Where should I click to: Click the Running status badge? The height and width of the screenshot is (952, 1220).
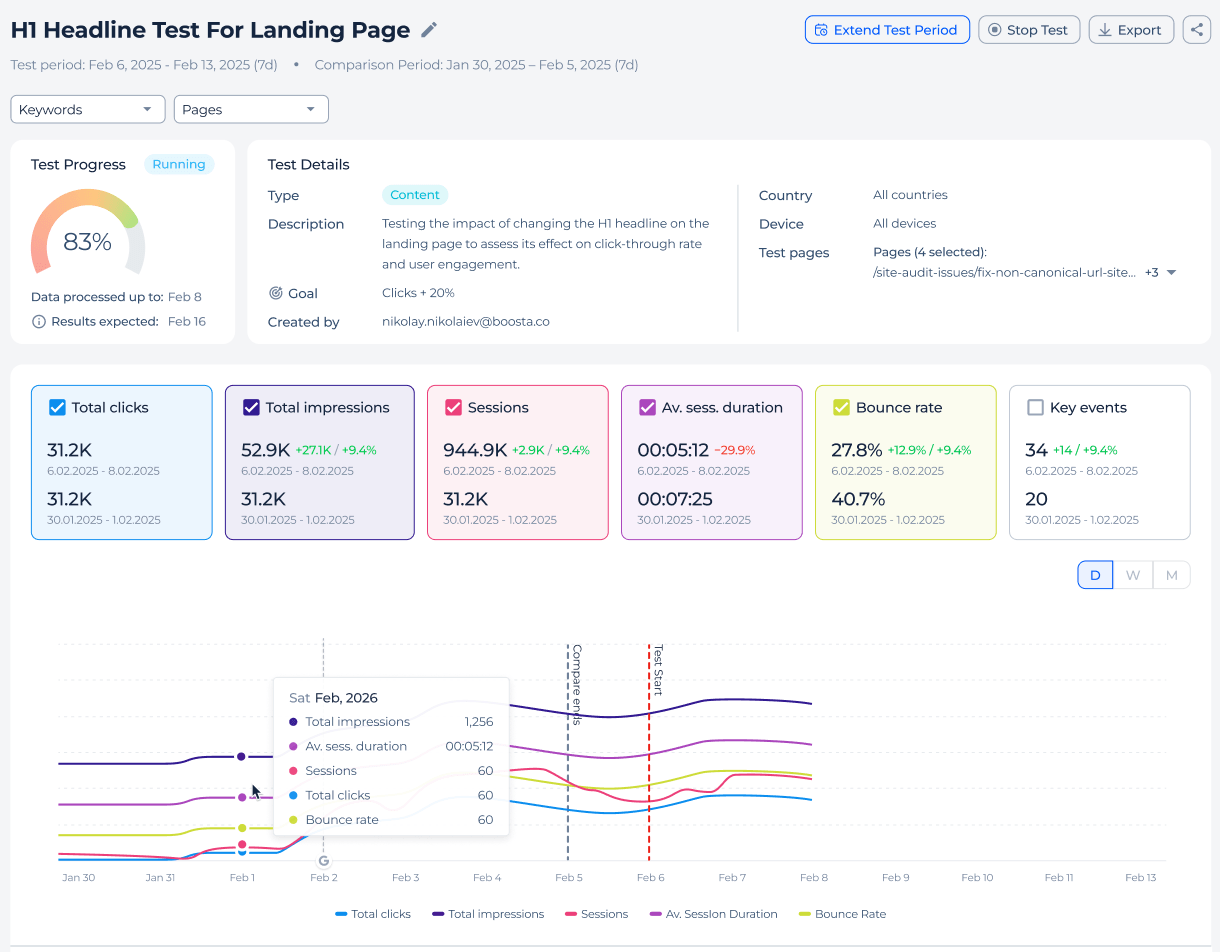point(179,164)
